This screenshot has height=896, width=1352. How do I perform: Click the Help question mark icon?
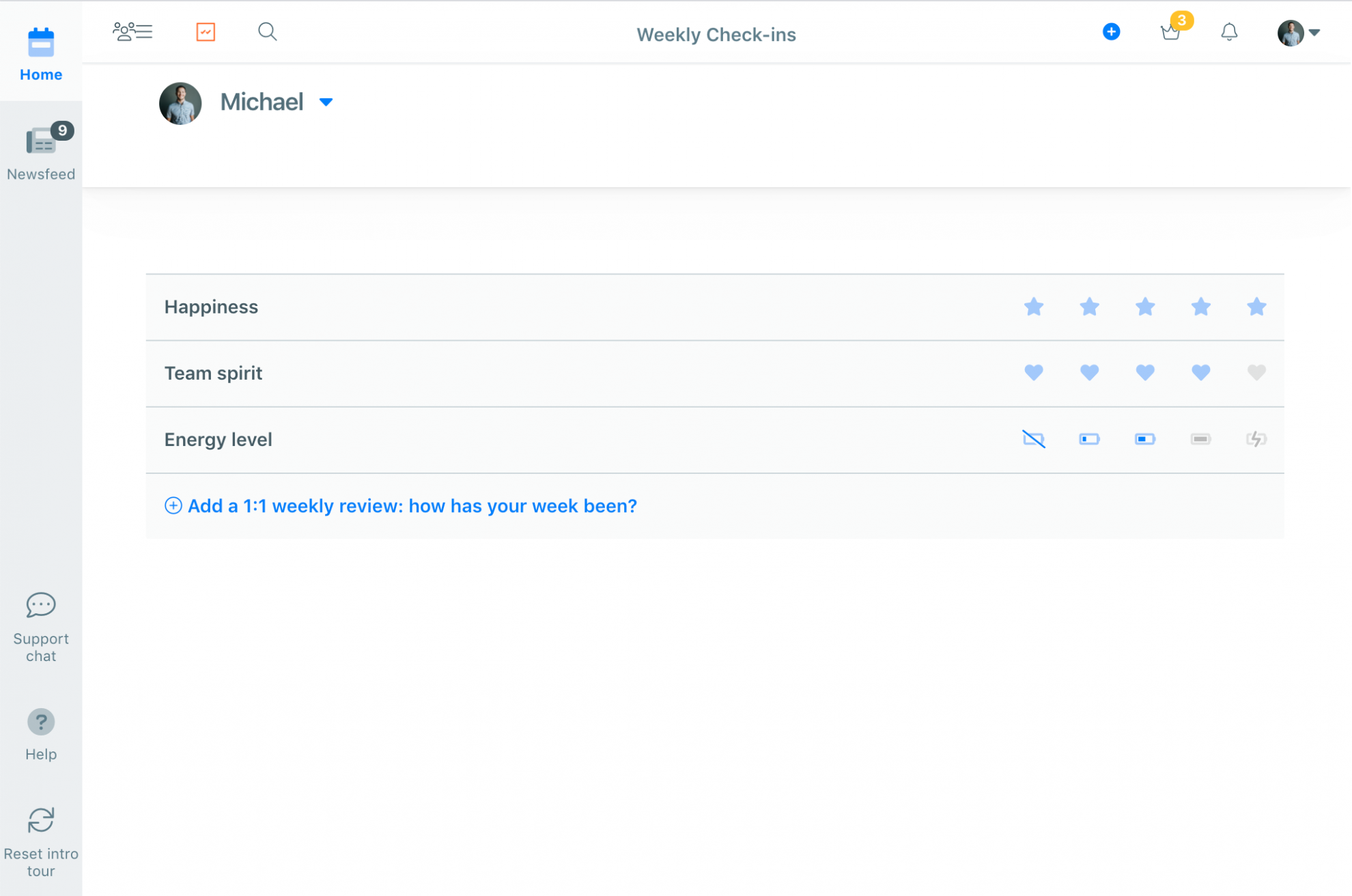pos(41,722)
